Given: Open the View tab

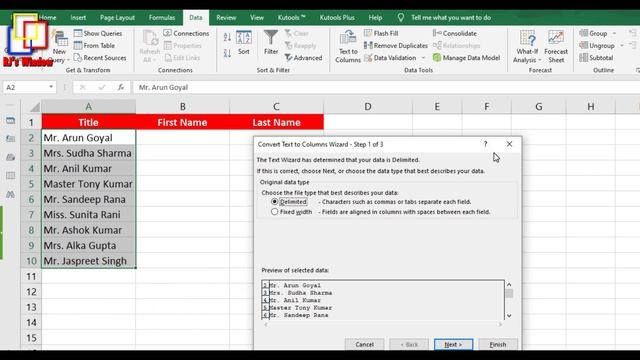Looking at the screenshot, I should click(x=257, y=18).
